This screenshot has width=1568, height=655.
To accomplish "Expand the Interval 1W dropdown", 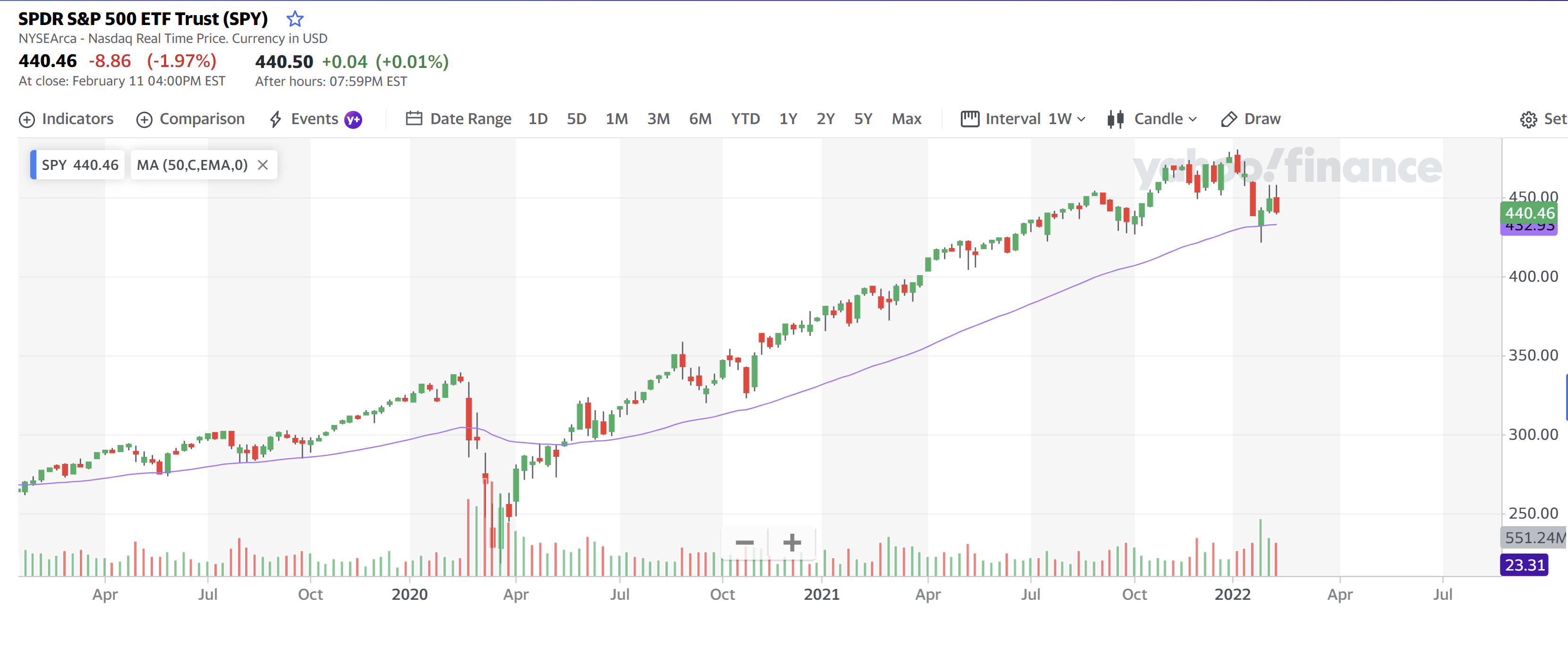I will [1023, 119].
